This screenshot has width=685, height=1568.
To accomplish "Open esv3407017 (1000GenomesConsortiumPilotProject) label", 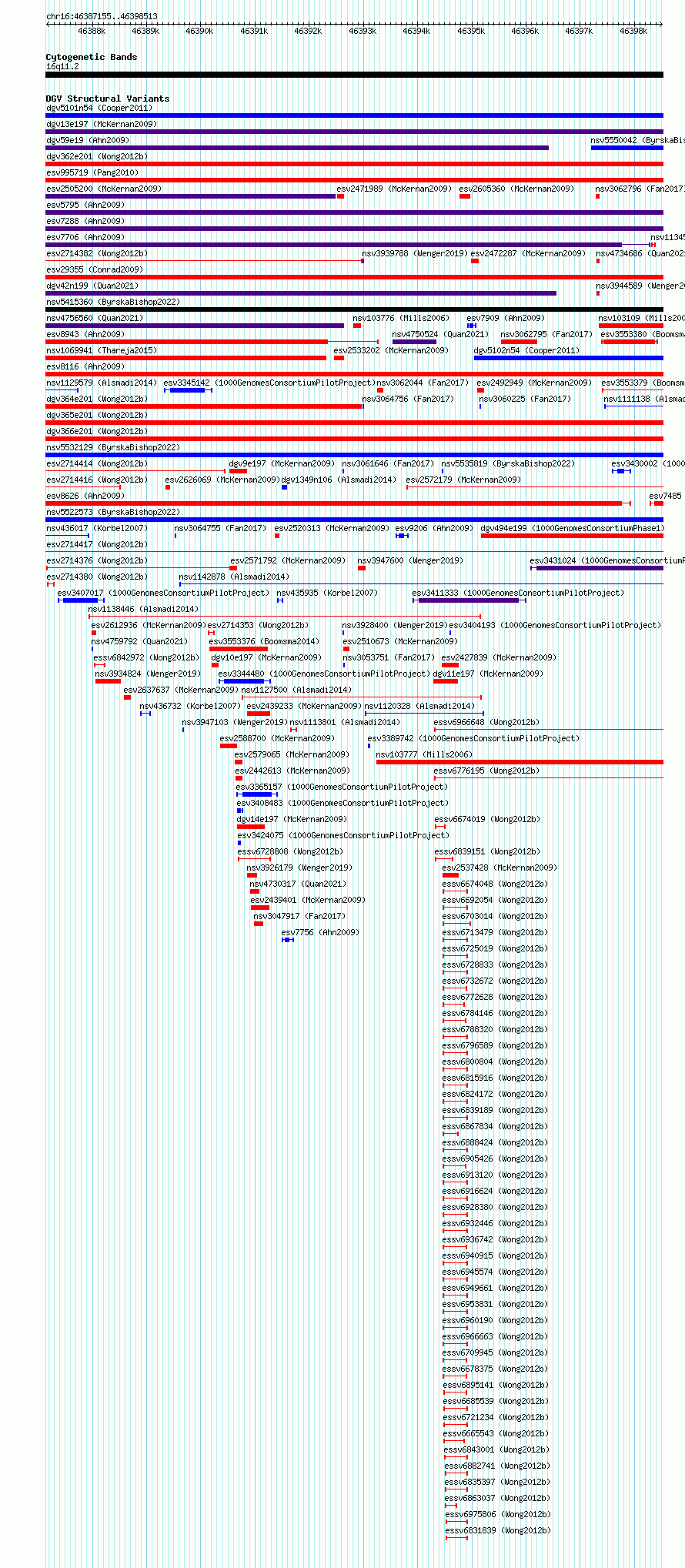I will (x=163, y=593).
